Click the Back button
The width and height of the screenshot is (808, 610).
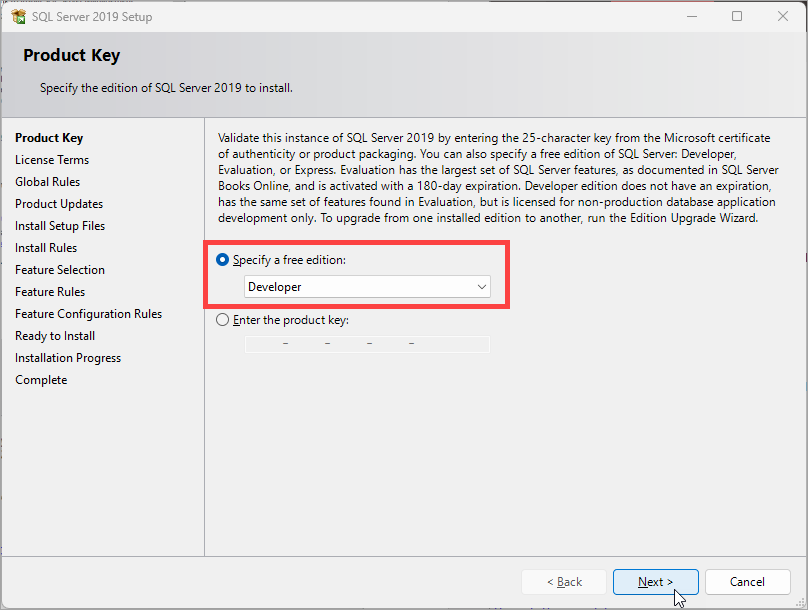click(564, 582)
